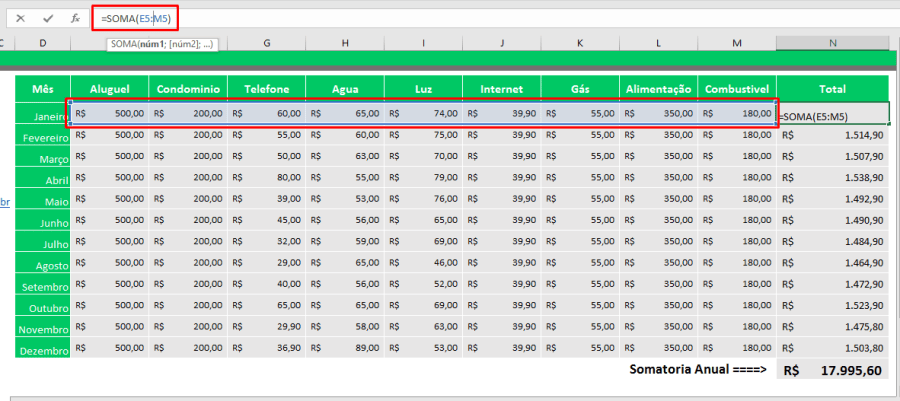The width and height of the screenshot is (900, 401).
Task: Click Julho Telefone value 32,00
Action: (x=267, y=242)
